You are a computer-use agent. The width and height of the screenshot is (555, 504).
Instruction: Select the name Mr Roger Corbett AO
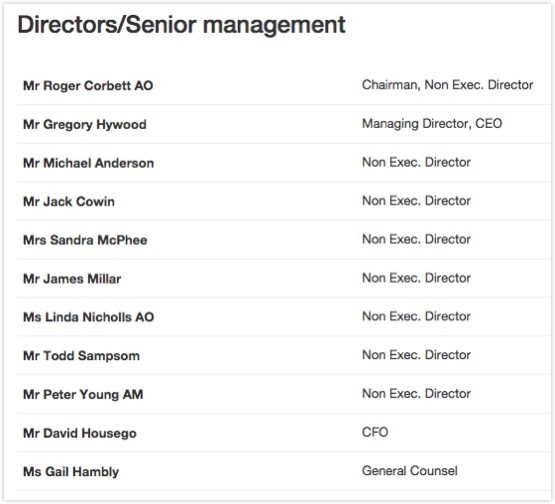tap(88, 86)
